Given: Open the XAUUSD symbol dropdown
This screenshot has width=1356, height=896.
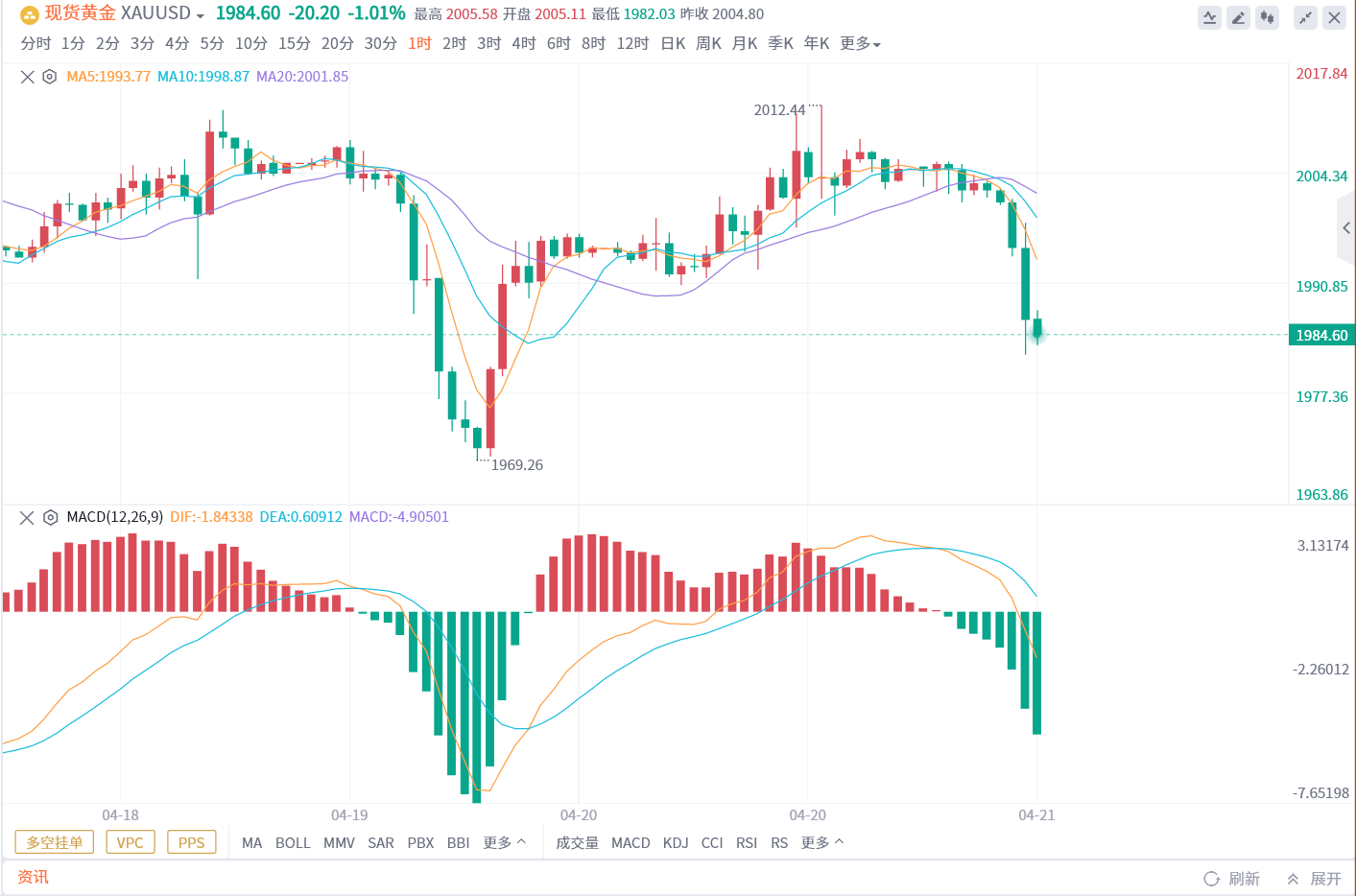Looking at the screenshot, I should click(200, 15).
